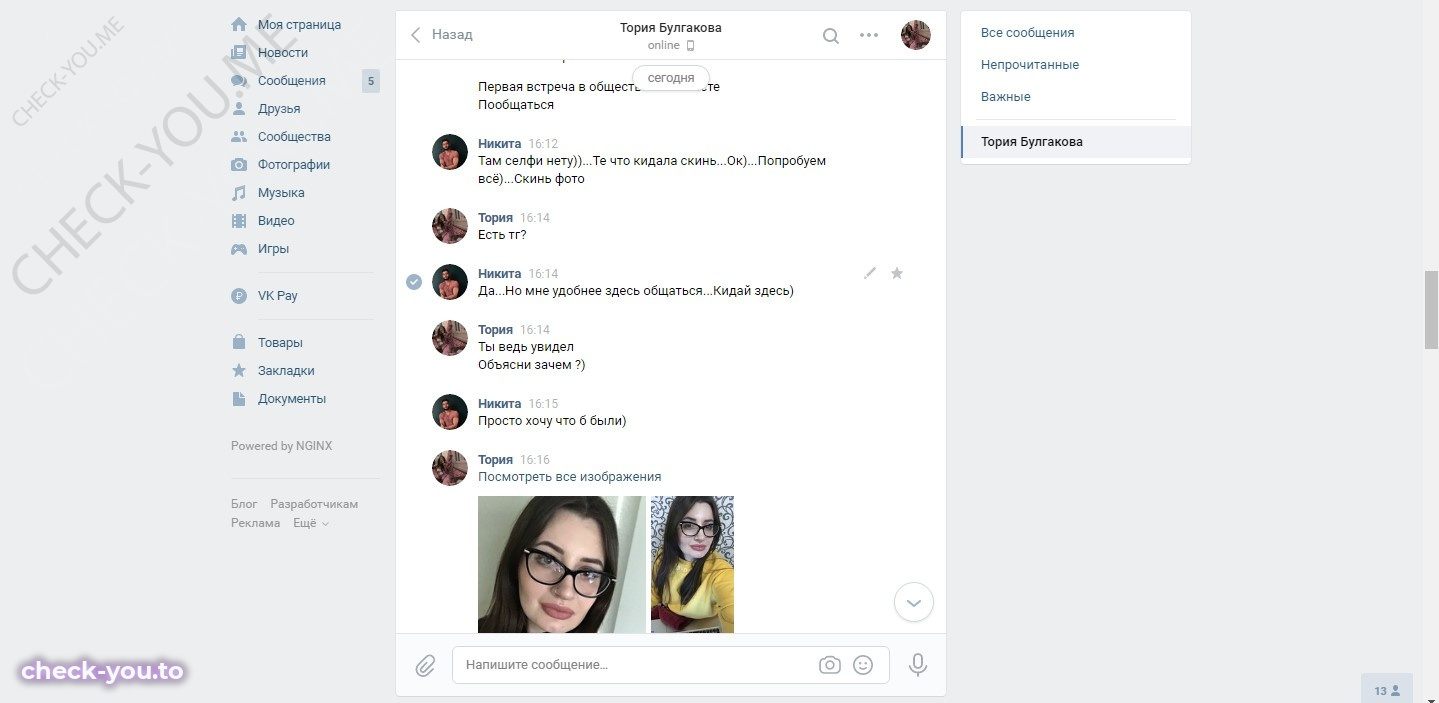Open Моя страница home icon
The width and height of the screenshot is (1439, 703).
tap(239, 24)
